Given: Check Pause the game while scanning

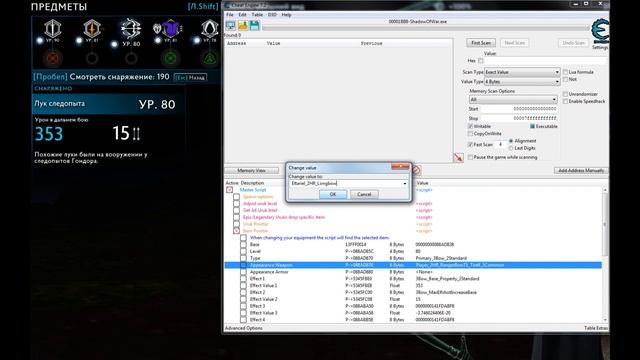Looking at the screenshot, I should (470, 157).
